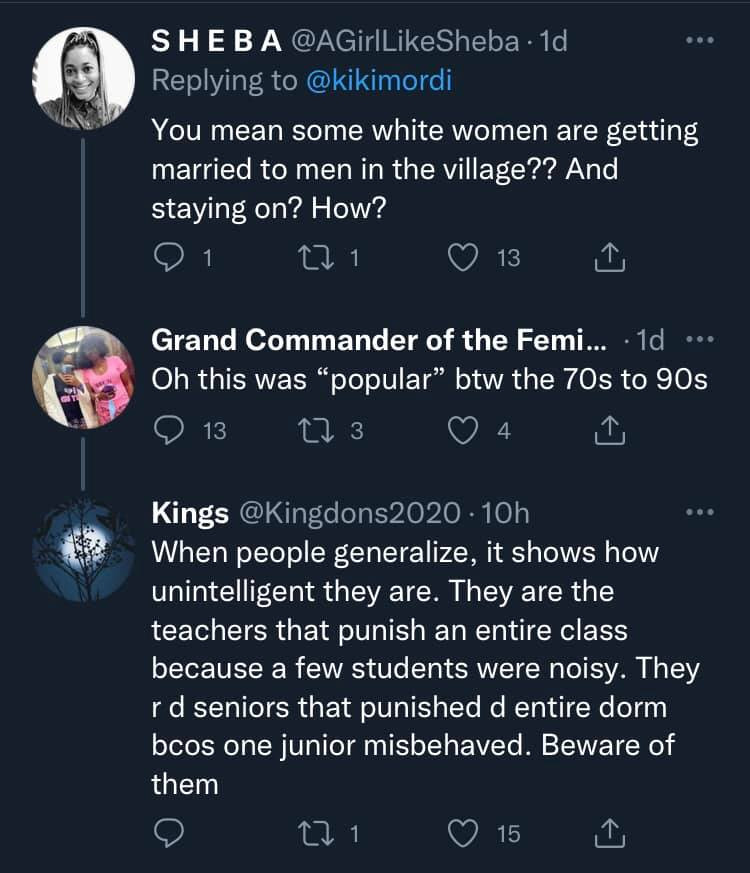Screen dimensions: 750x873
Task: Open the Kings @Kingdons2020 profile
Action: [190, 514]
